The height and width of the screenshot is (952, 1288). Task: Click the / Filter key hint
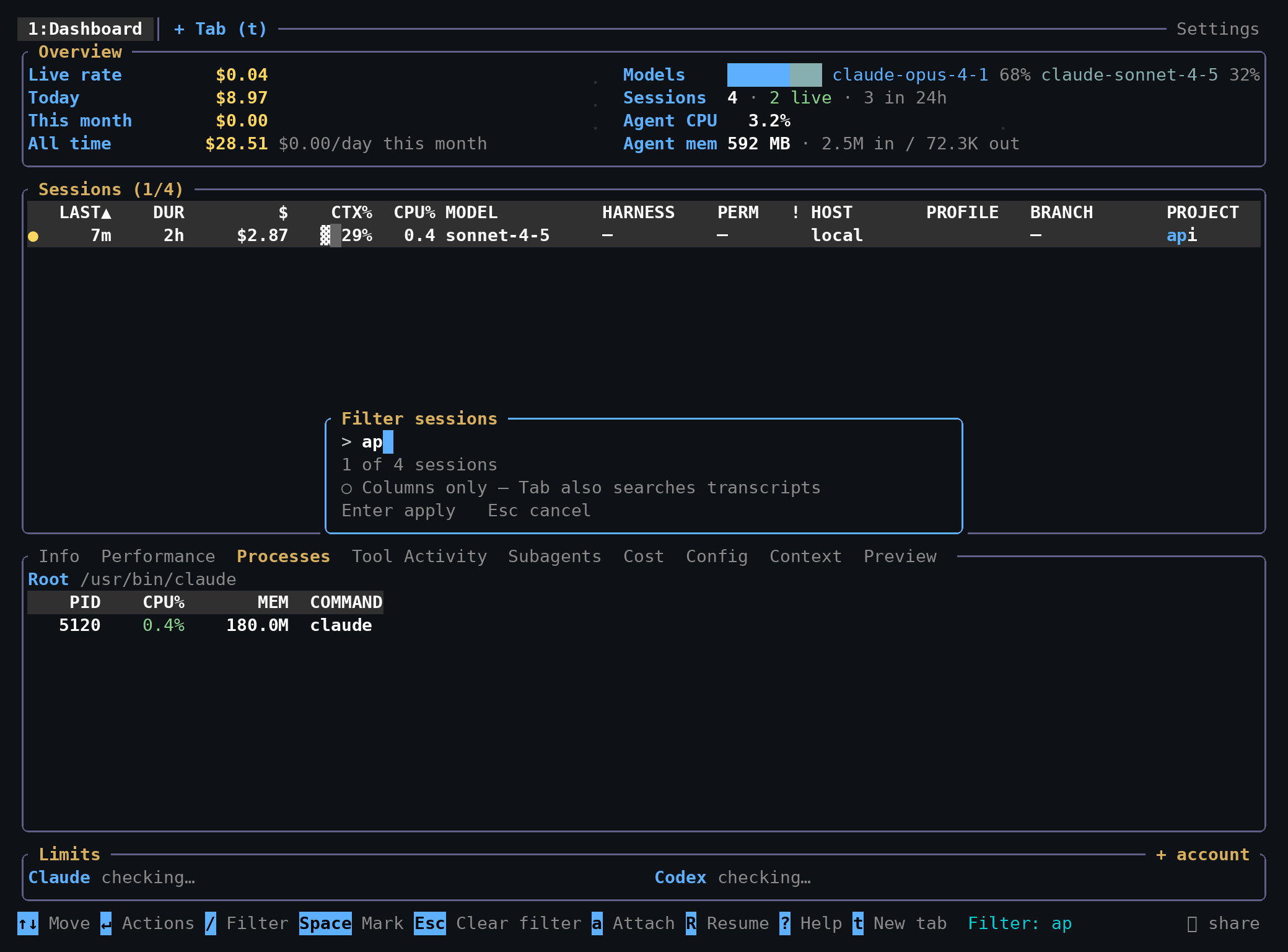pos(247,923)
